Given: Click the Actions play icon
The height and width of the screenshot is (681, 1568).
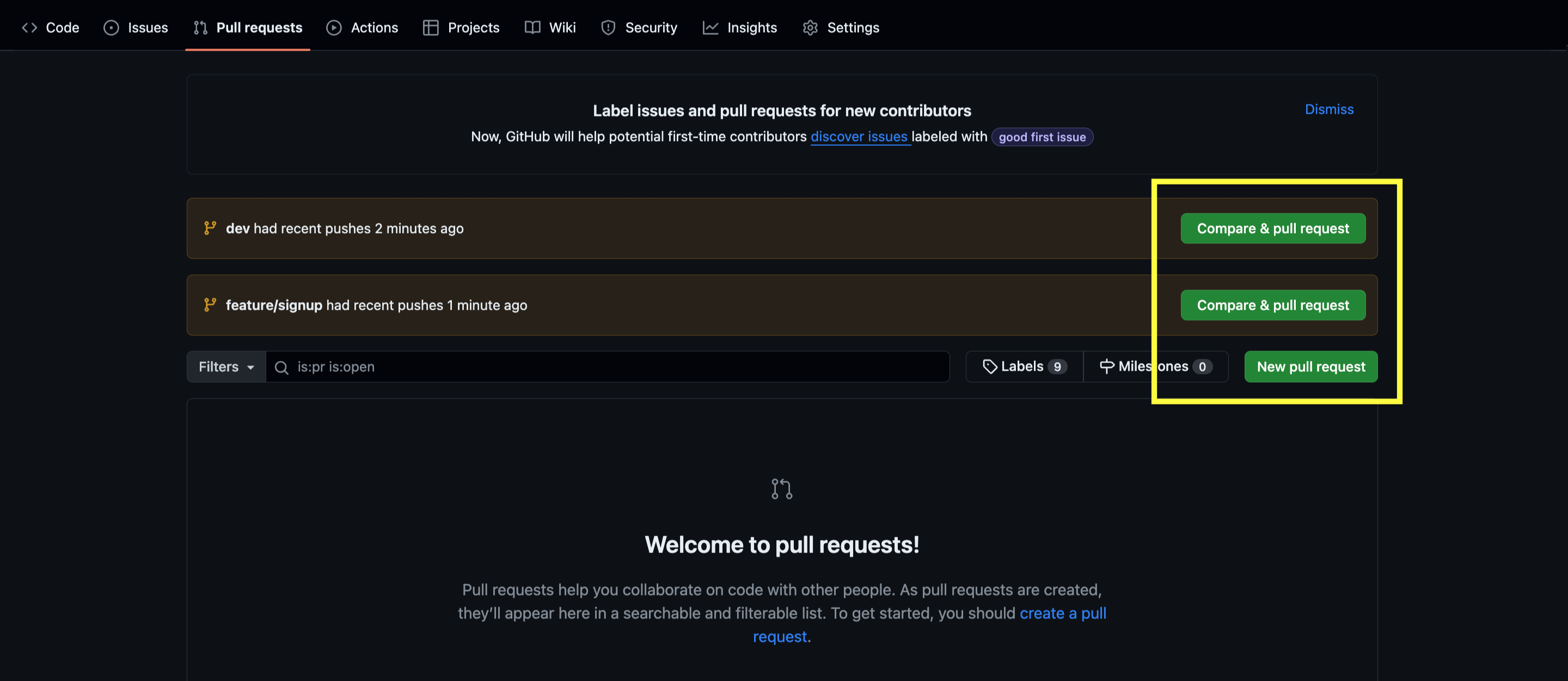Looking at the screenshot, I should pos(334,27).
